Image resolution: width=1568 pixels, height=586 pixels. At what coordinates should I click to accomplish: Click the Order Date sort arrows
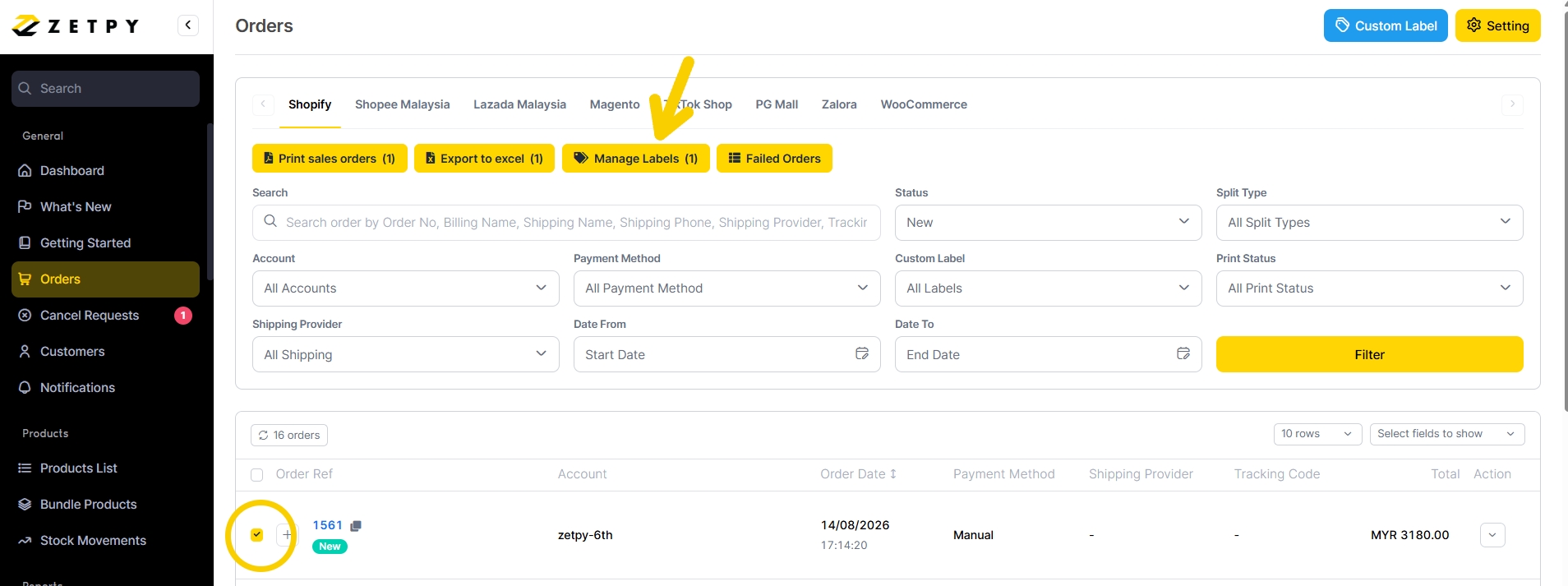pyautogui.click(x=893, y=474)
